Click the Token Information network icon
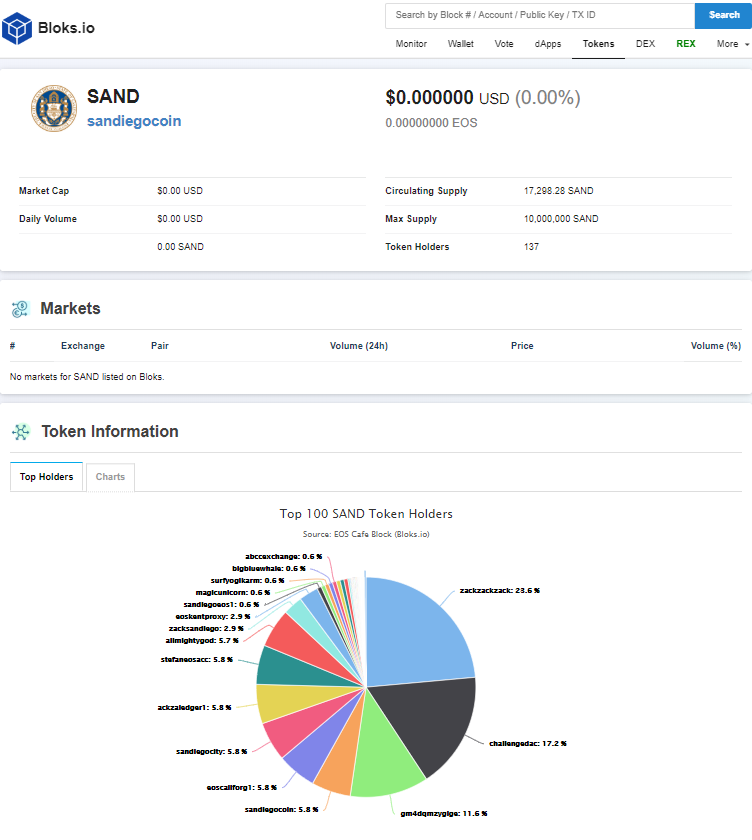Viewport: 752px width, 840px height. [x=21, y=432]
